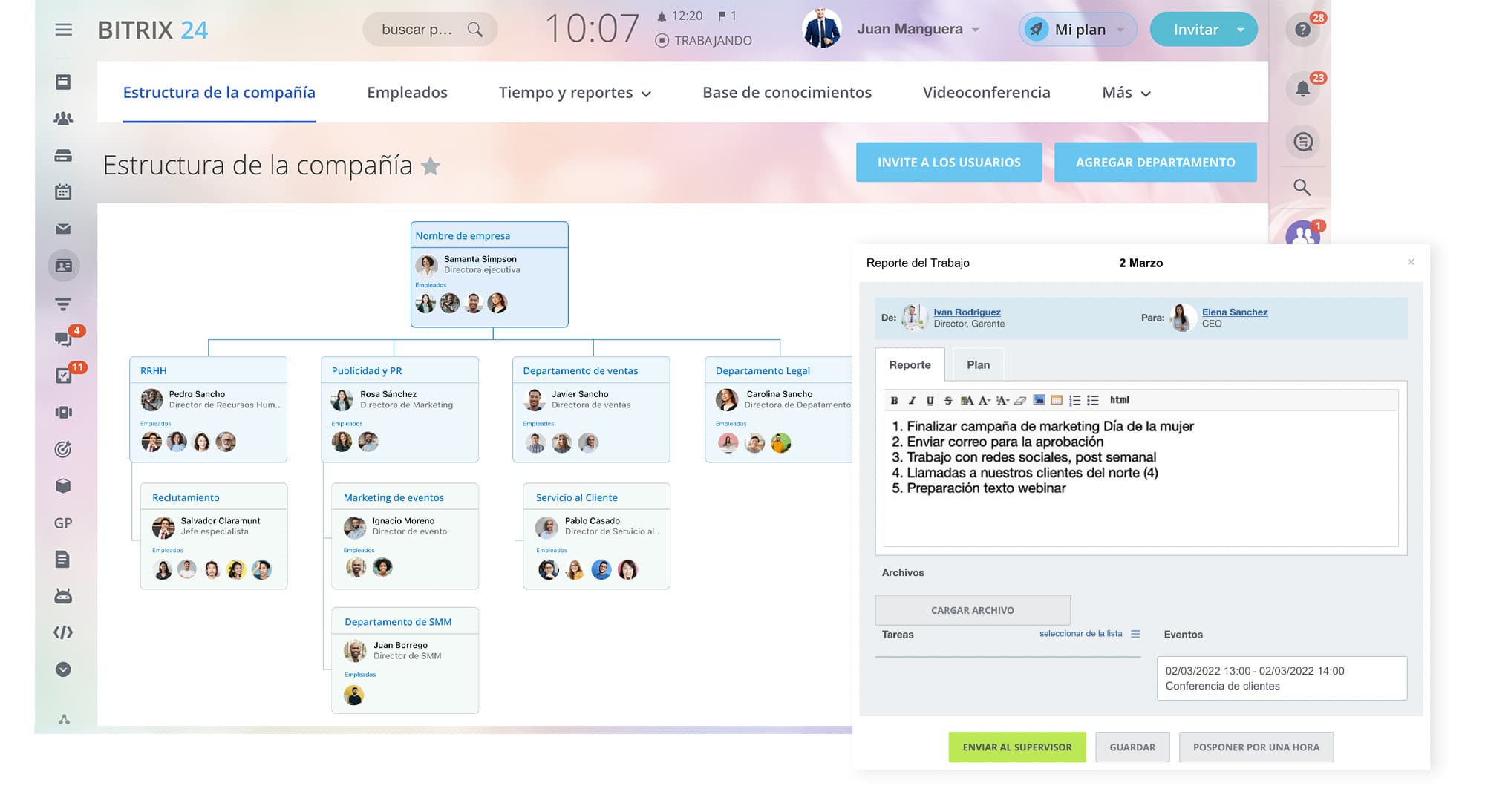Open the help question mark icon
1485x812 pixels.
click(1302, 30)
